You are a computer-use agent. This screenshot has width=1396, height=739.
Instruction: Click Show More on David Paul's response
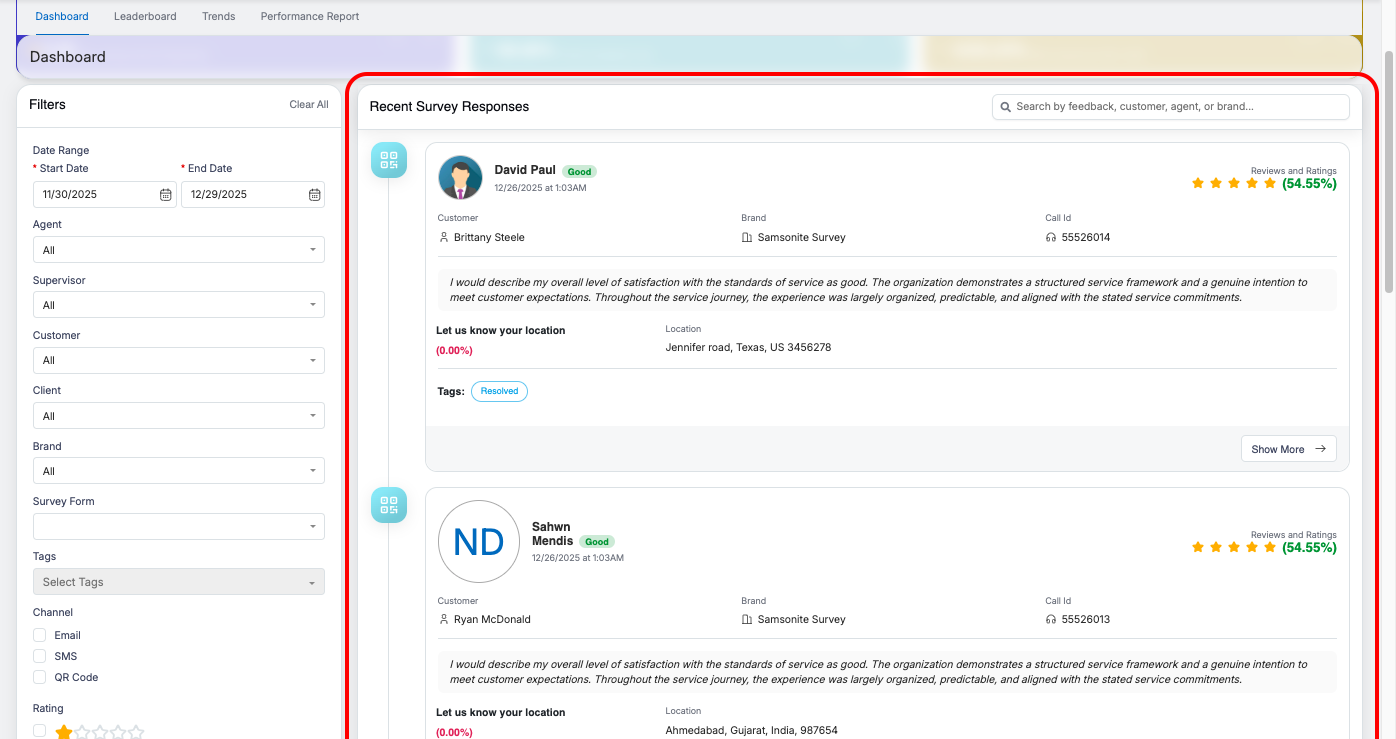[1288, 449]
